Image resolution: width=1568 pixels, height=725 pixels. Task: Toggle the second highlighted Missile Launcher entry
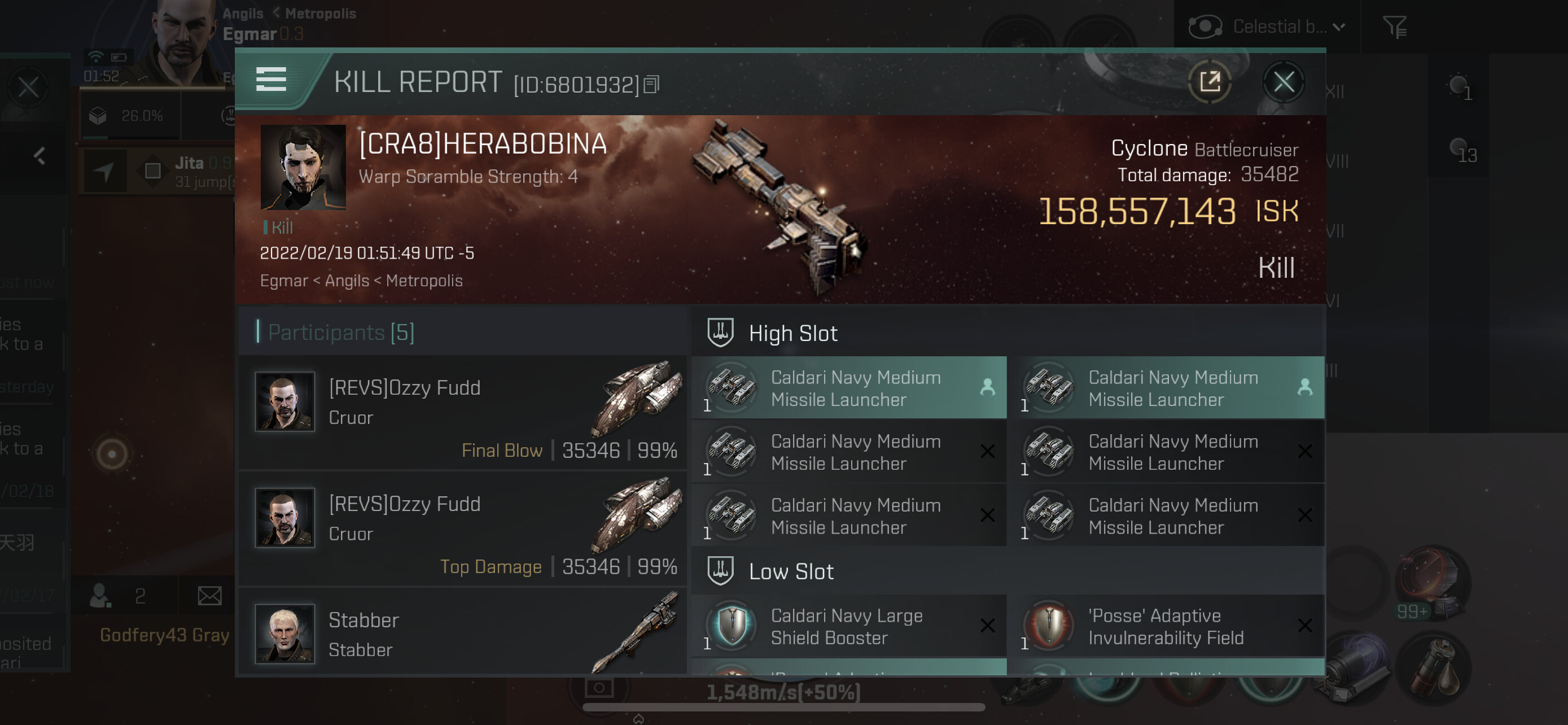1166,388
